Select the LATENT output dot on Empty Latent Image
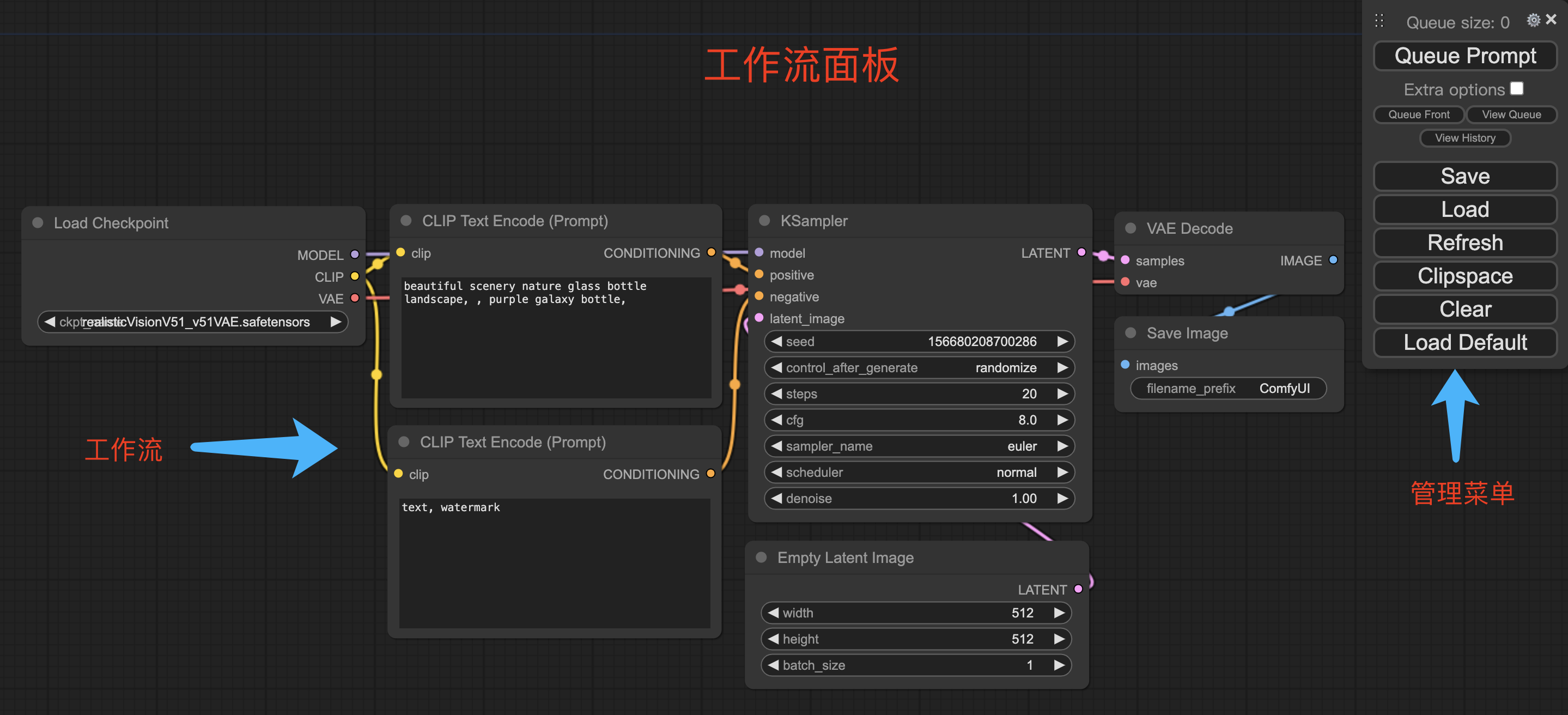This screenshot has width=1568, height=715. click(1079, 589)
